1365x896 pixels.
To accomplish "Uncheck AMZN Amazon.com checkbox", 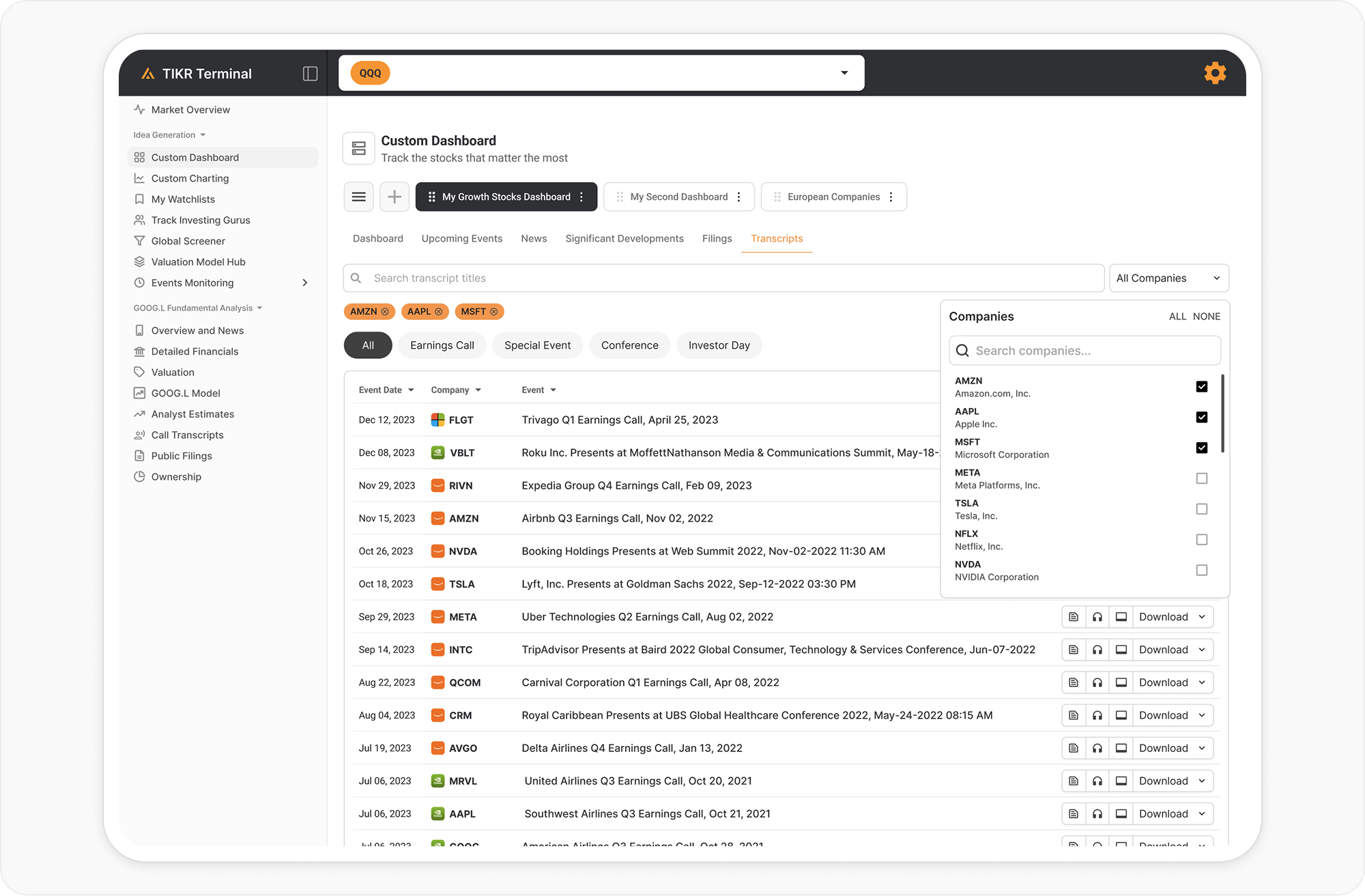I will [x=1202, y=387].
